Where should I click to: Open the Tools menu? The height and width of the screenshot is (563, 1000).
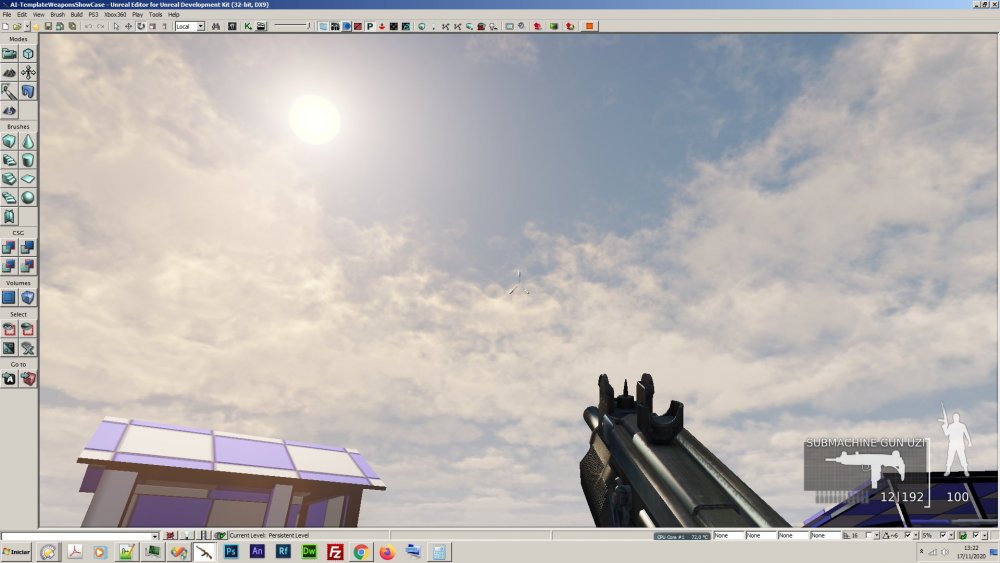tap(155, 14)
